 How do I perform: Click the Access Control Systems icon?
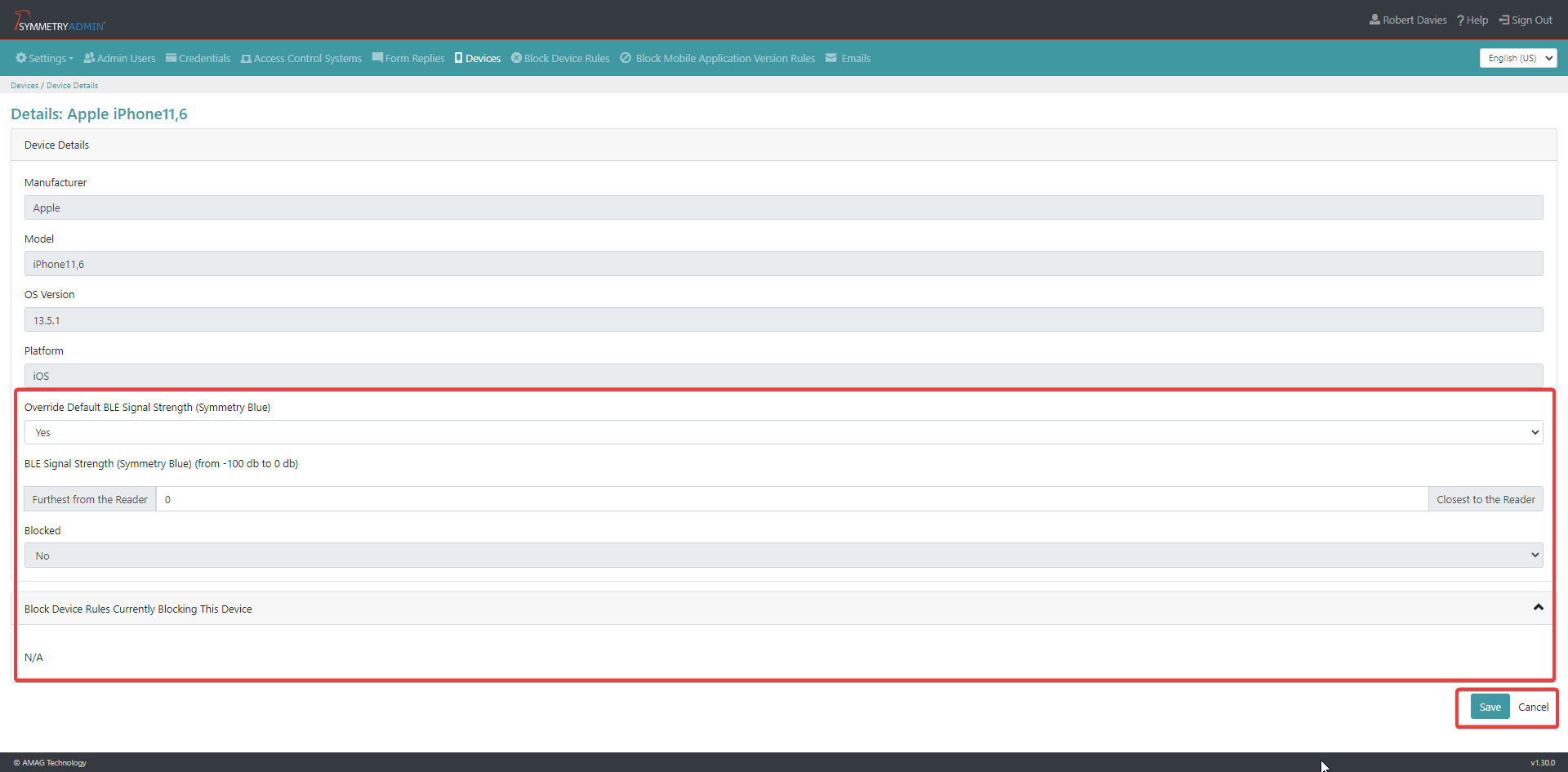[x=246, y=59]
